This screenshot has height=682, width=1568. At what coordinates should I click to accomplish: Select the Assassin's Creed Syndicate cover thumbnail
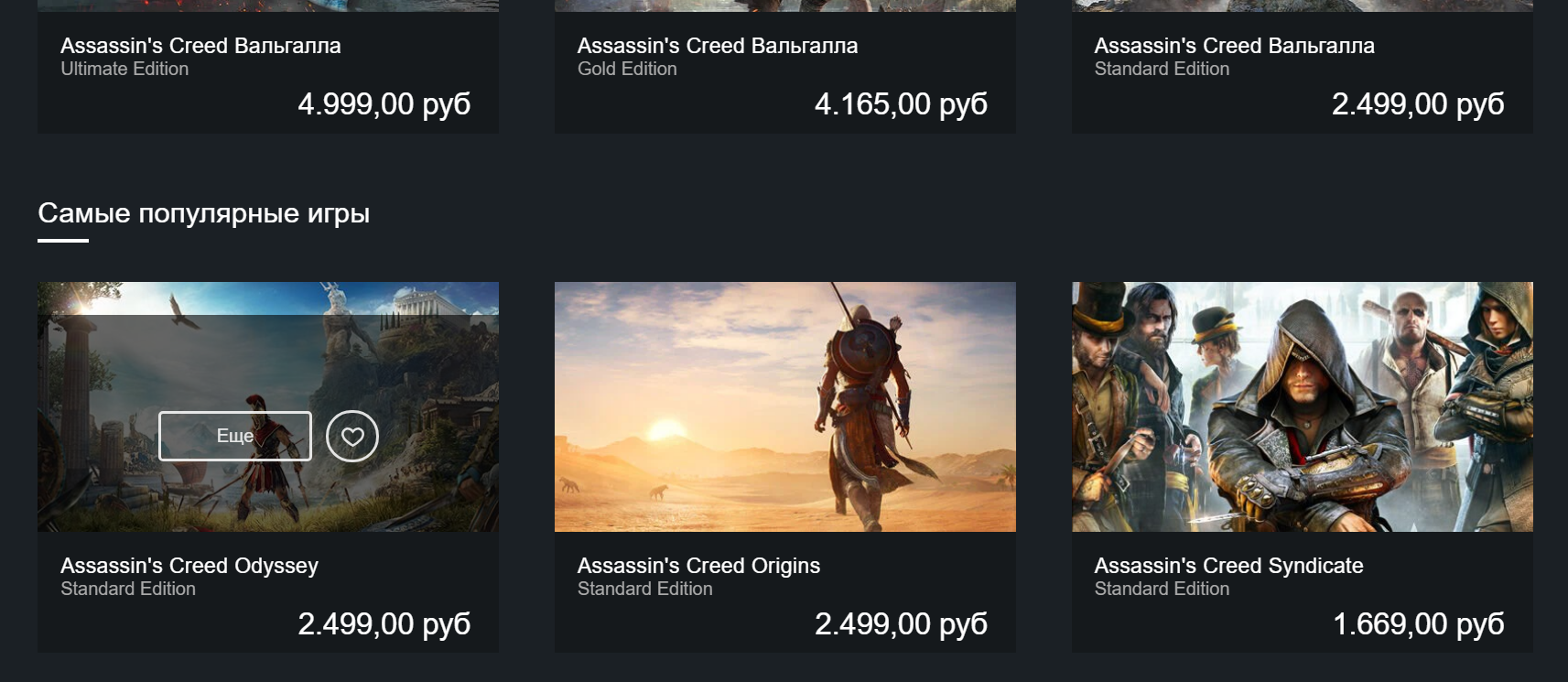coord(1302,406)
